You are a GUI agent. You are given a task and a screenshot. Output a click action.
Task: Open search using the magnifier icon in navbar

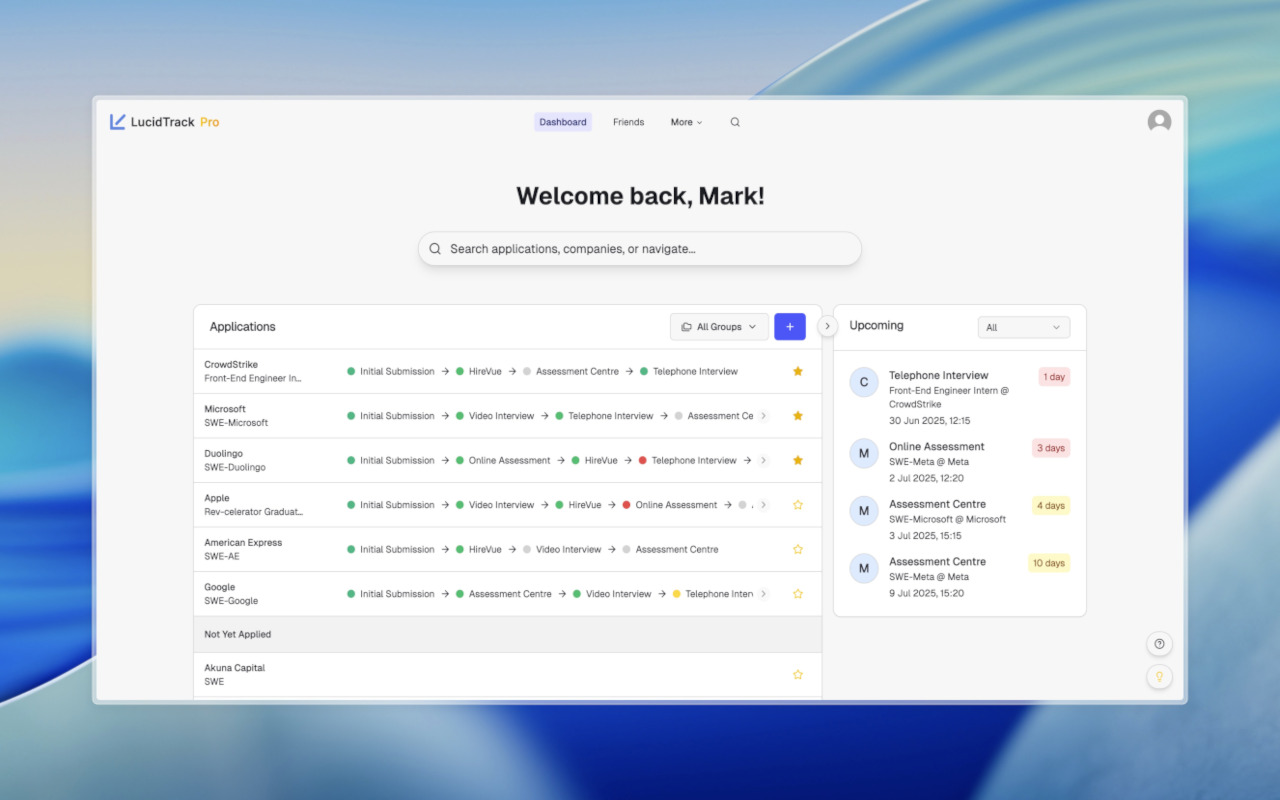(735, 121)
